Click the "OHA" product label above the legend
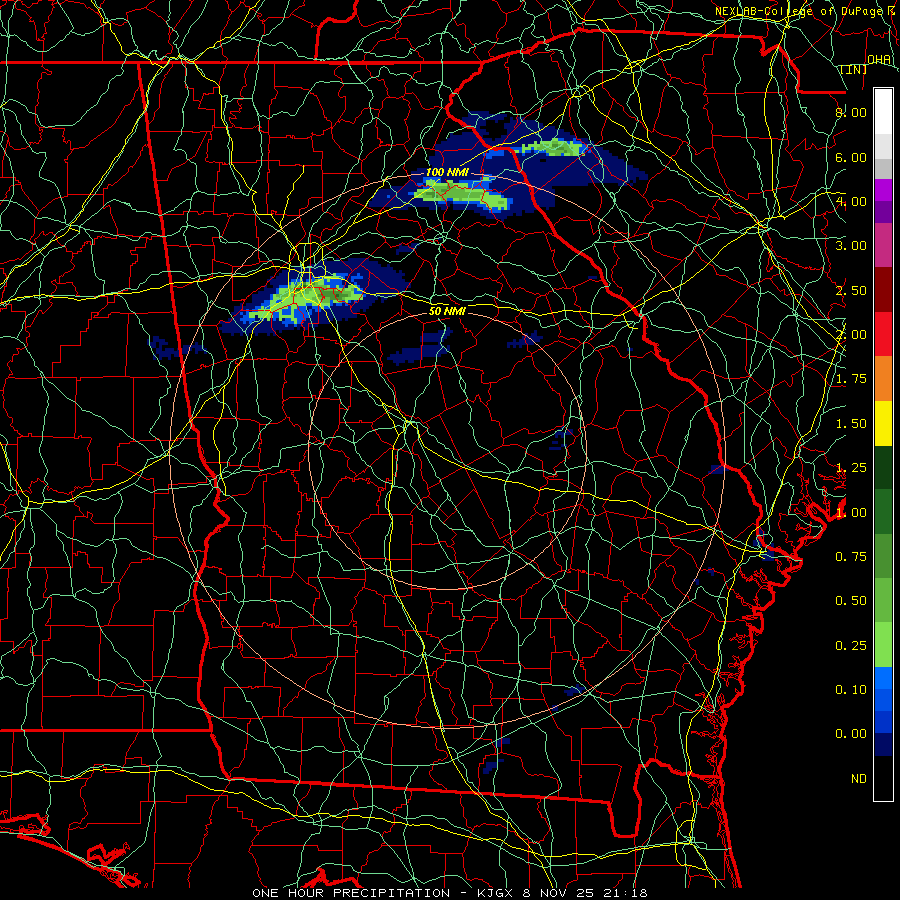The width and height of the screenshot is (900, 900). [879, 60]
